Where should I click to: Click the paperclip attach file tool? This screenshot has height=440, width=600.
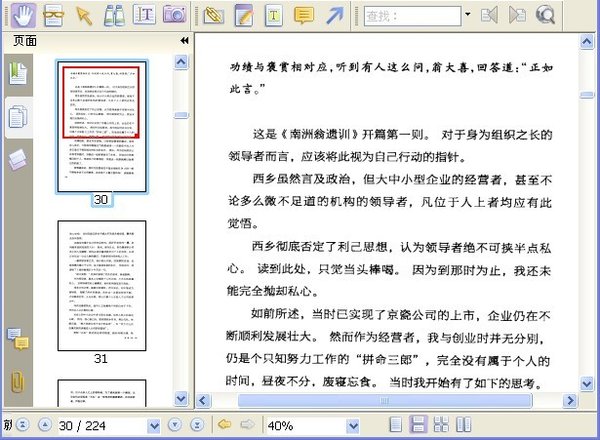(214, 15)
